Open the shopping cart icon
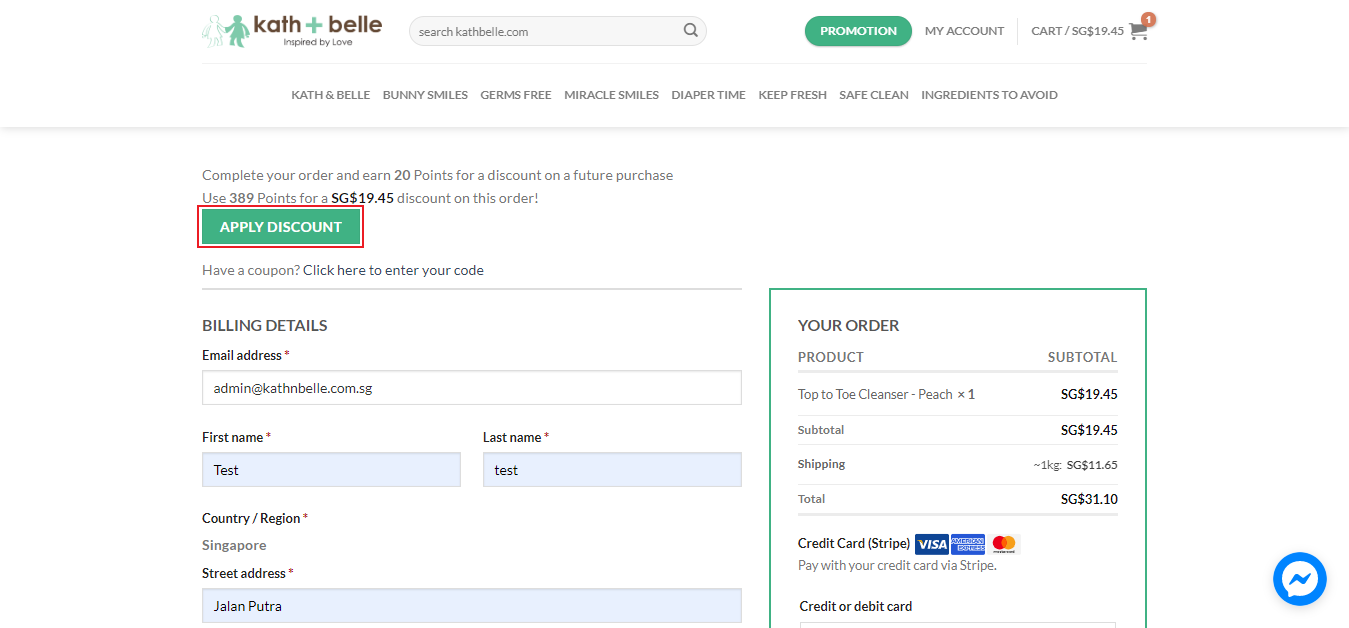This screenshot has width=1349, height=628. pyautogui.click(x=1138, y=31)
